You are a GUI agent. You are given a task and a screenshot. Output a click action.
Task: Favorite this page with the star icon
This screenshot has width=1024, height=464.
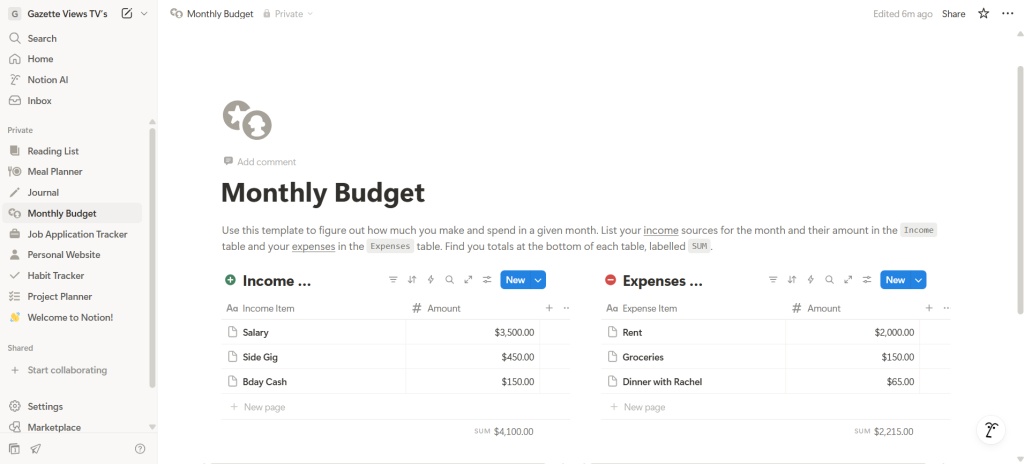click(984, 14)
